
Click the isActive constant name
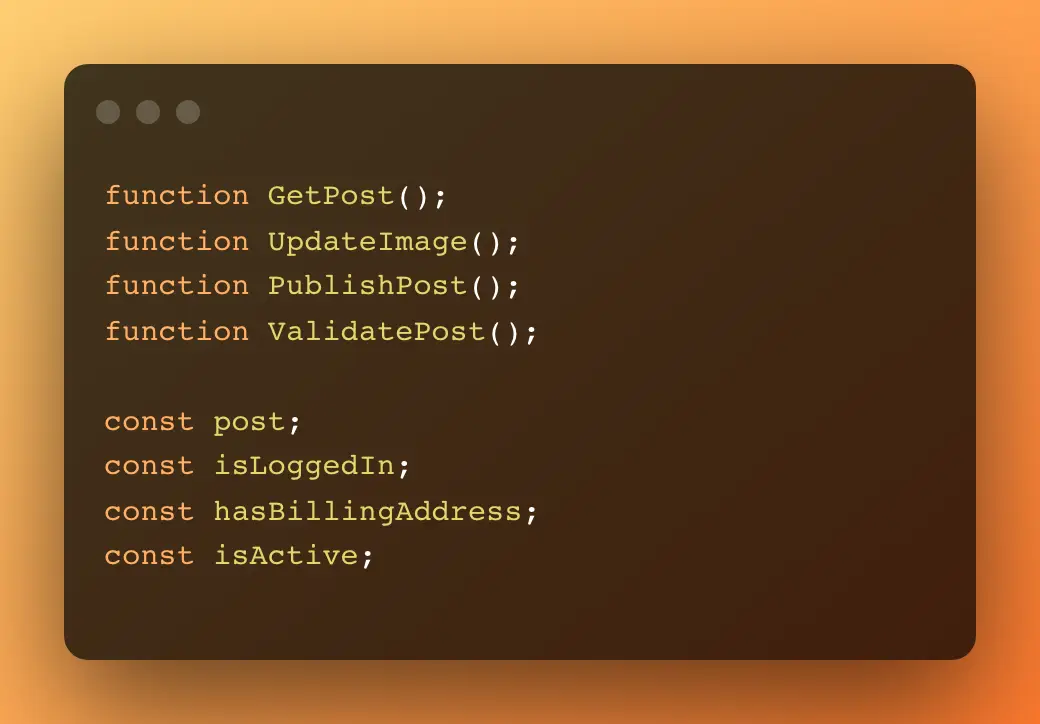pos(286,555)
